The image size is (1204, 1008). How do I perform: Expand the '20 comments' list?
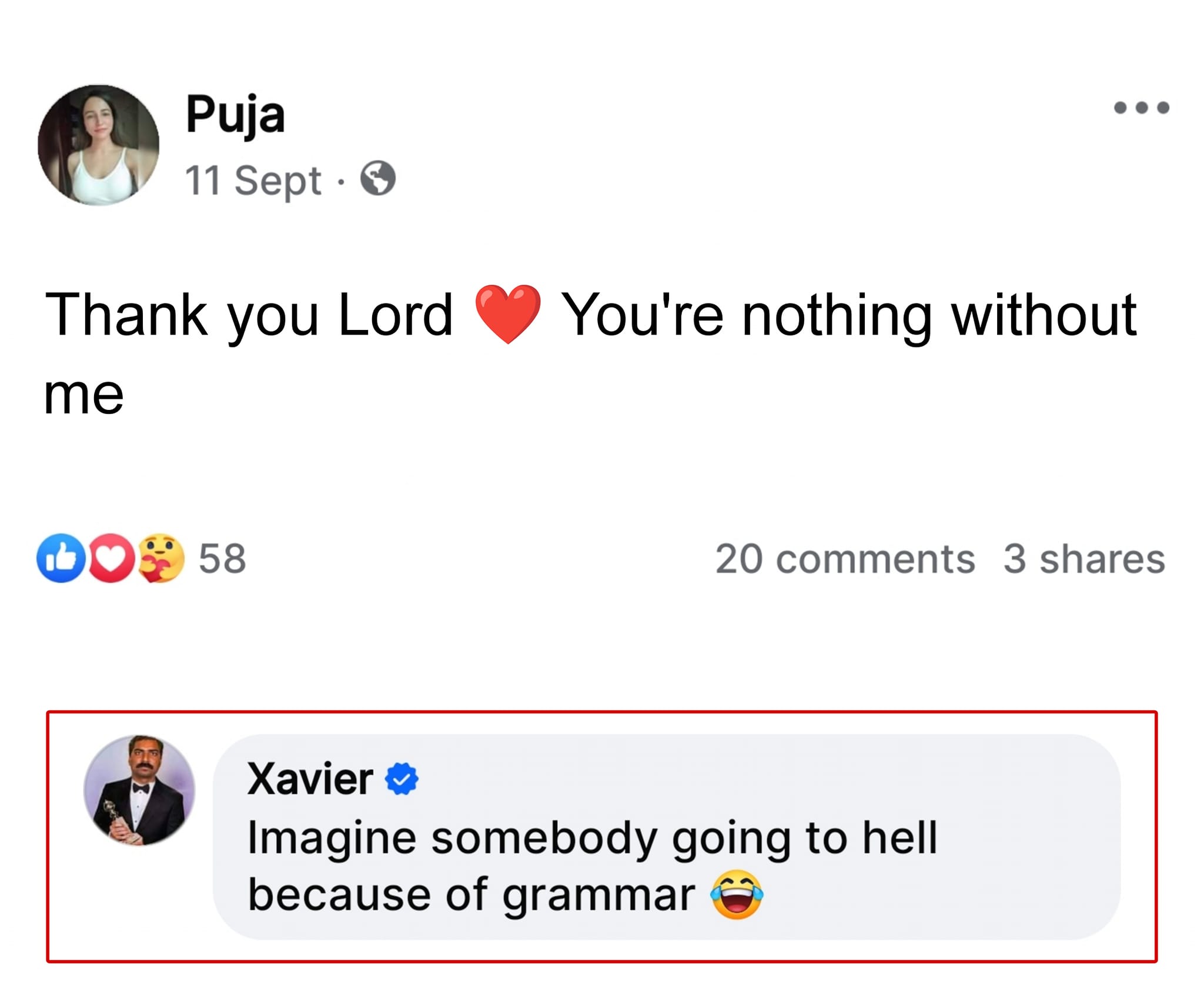(x=845, y=559)
